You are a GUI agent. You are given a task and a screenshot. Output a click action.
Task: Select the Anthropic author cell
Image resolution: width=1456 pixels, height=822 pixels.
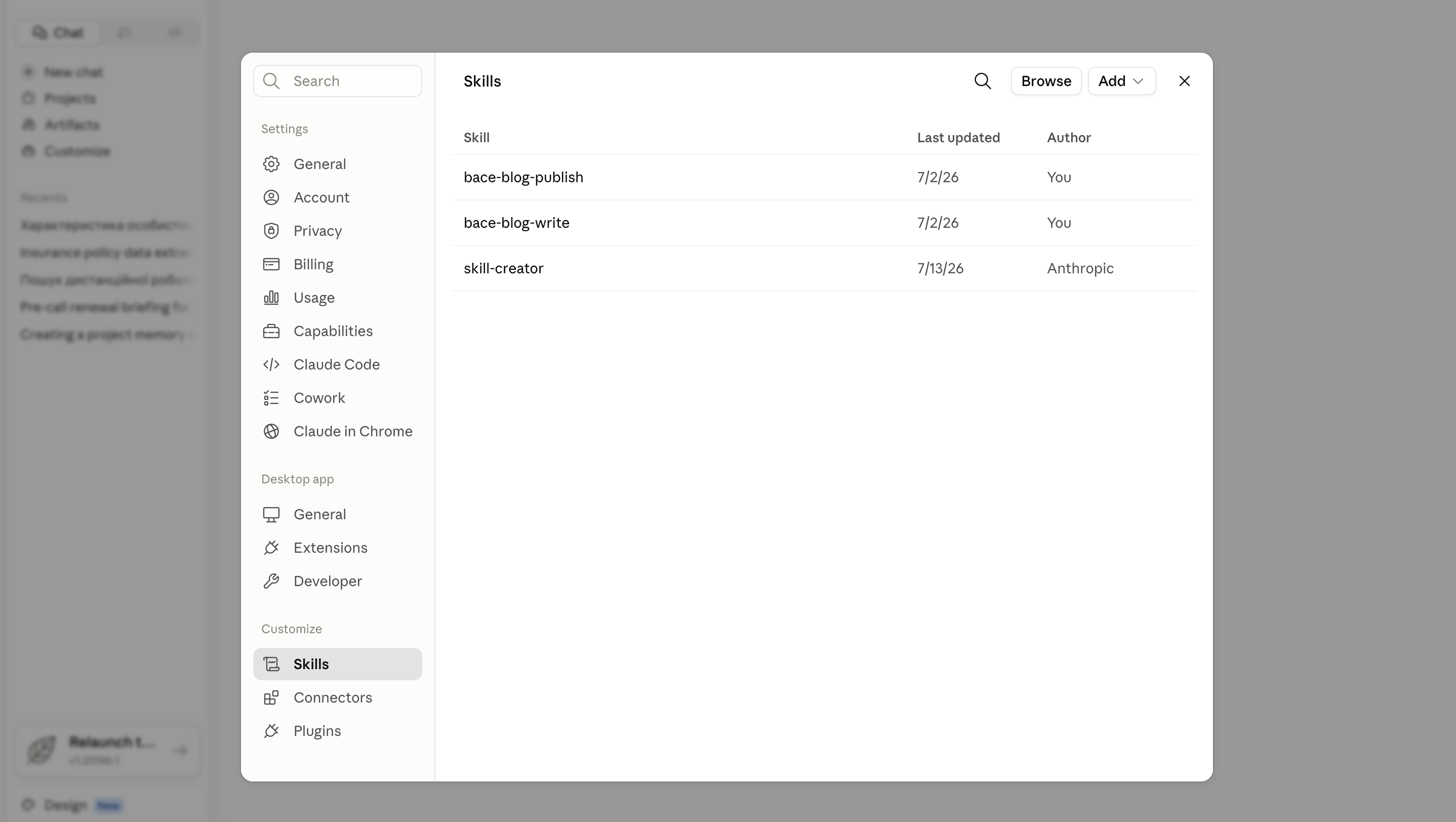[x=1080, y=268]
